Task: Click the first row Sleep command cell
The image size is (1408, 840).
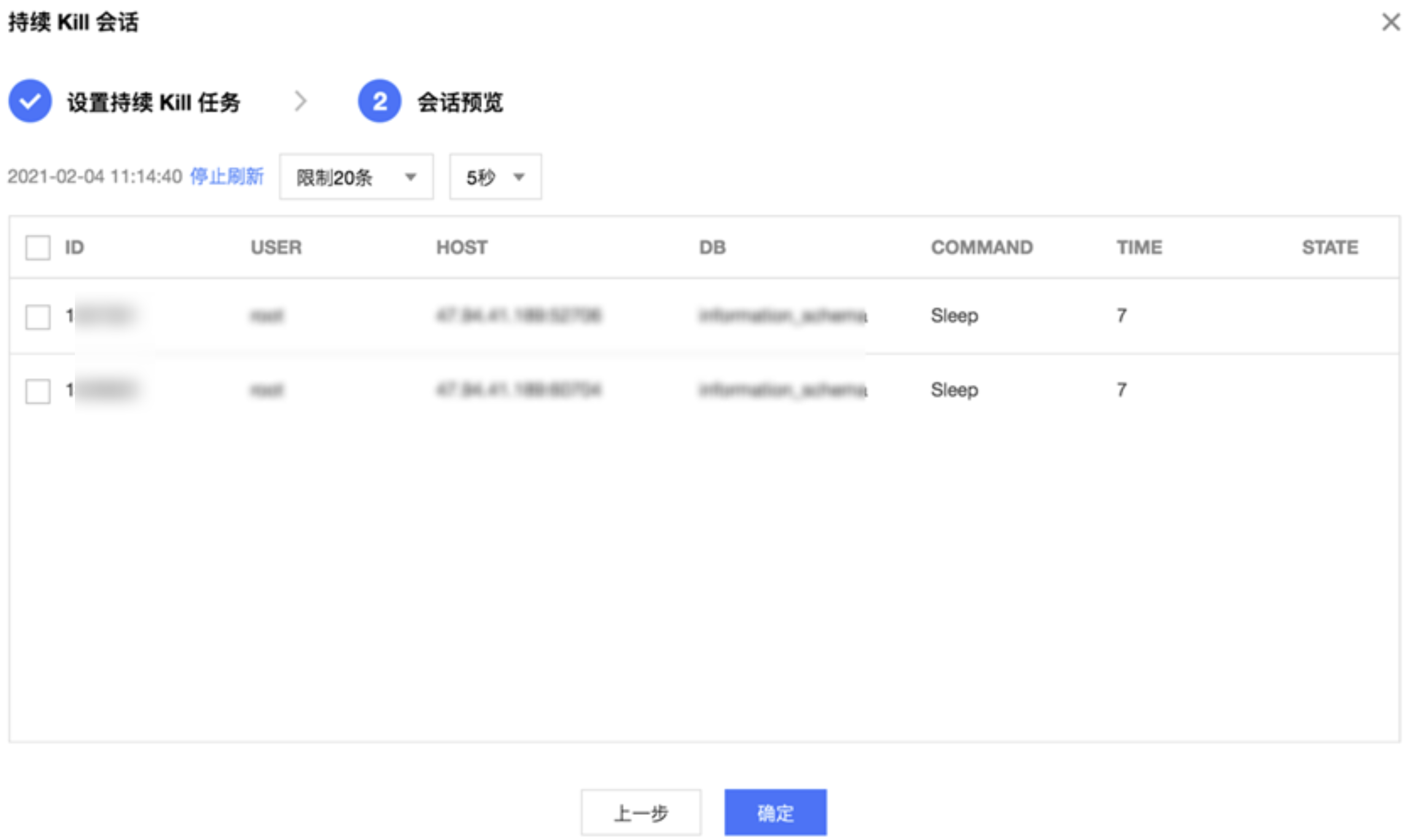Action: click(954, 316)
